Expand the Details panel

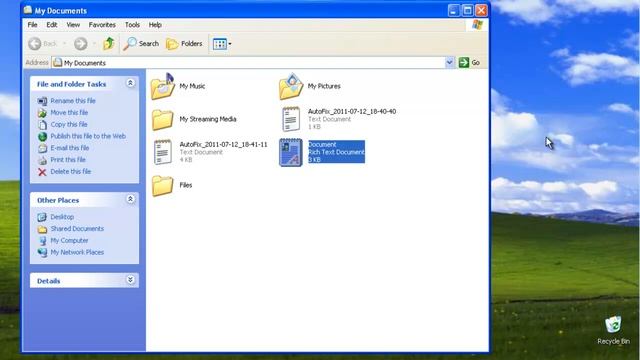click(x=130, y=280)
